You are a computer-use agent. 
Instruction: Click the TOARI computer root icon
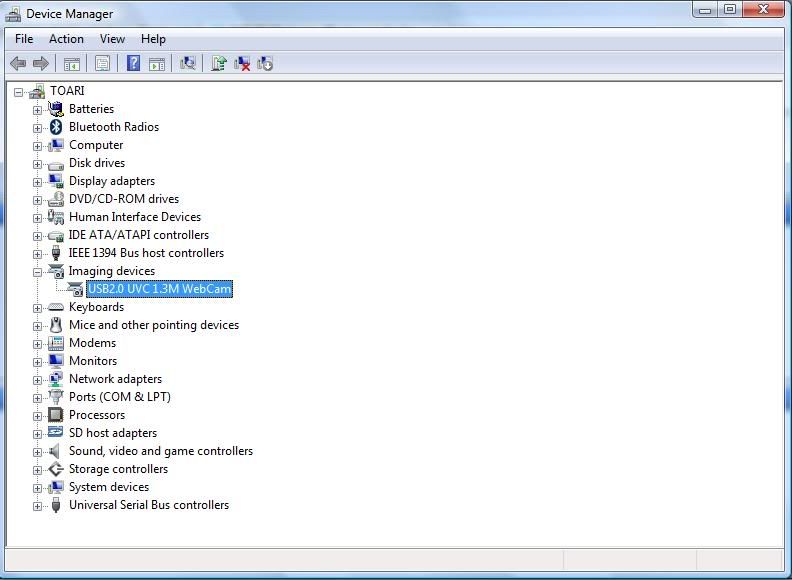click(x=37, y=91)
